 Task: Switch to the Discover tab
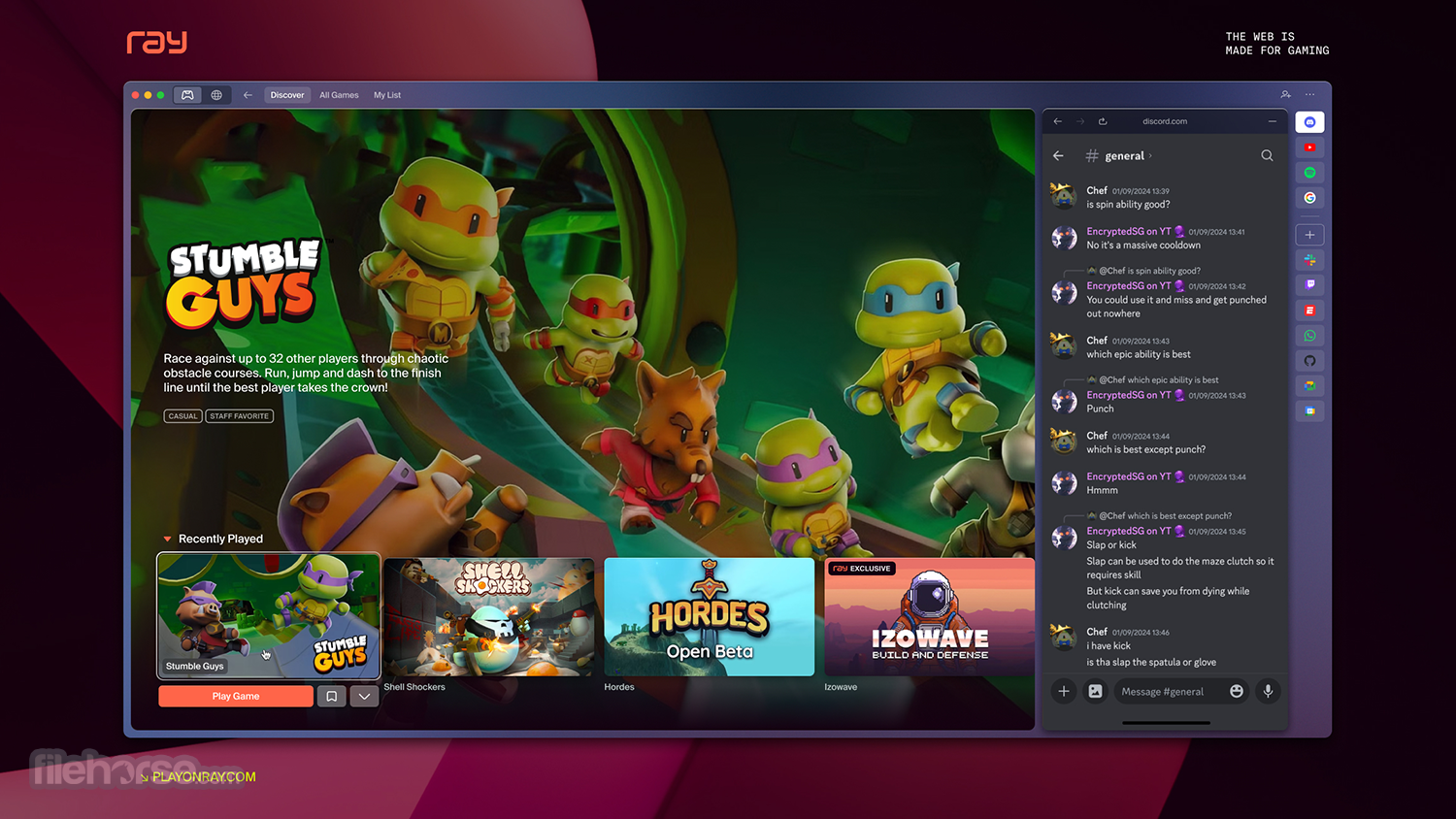coord(287,95)
